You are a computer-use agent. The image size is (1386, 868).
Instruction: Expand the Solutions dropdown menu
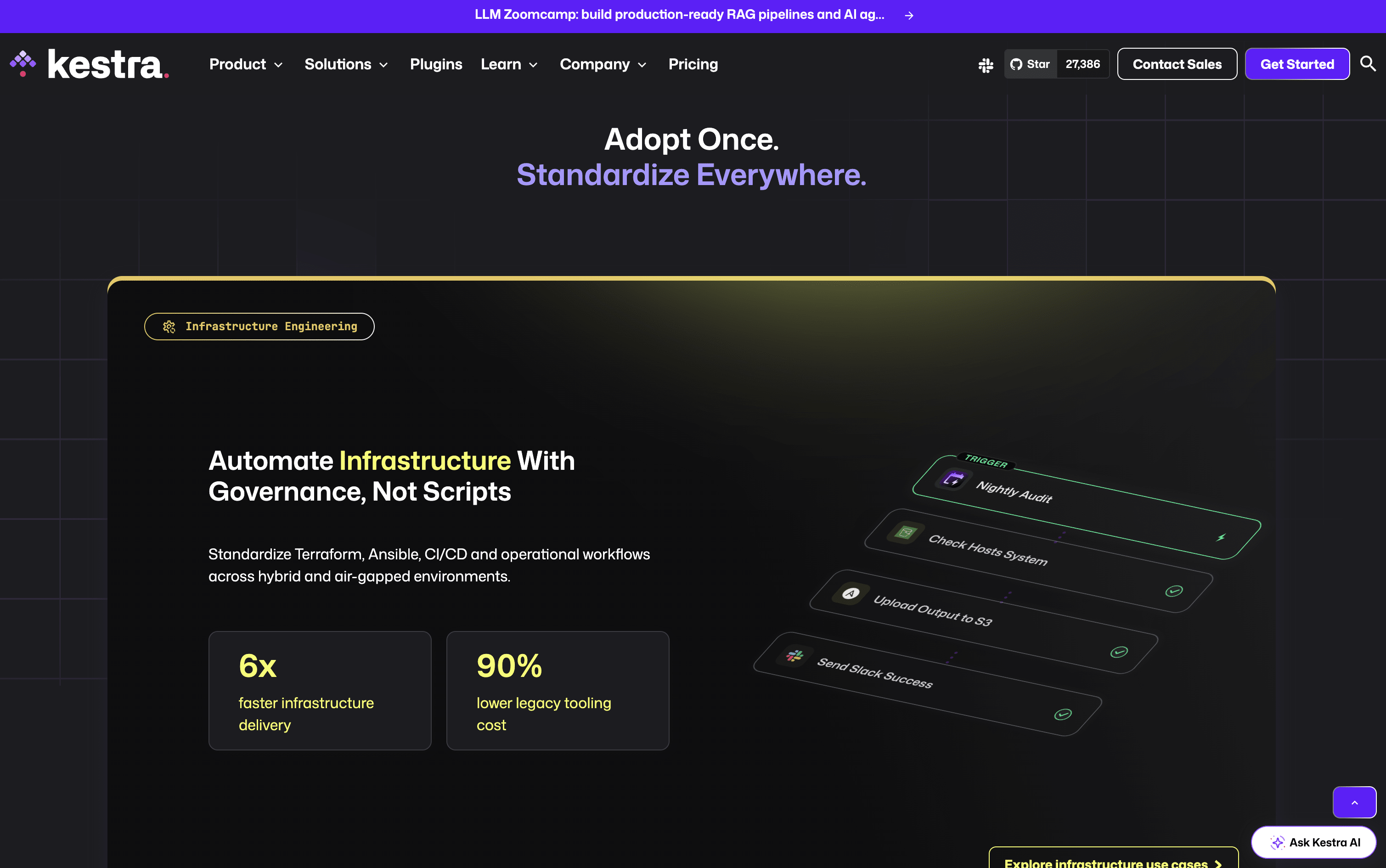pyautogui.click(x=347, y=64)
